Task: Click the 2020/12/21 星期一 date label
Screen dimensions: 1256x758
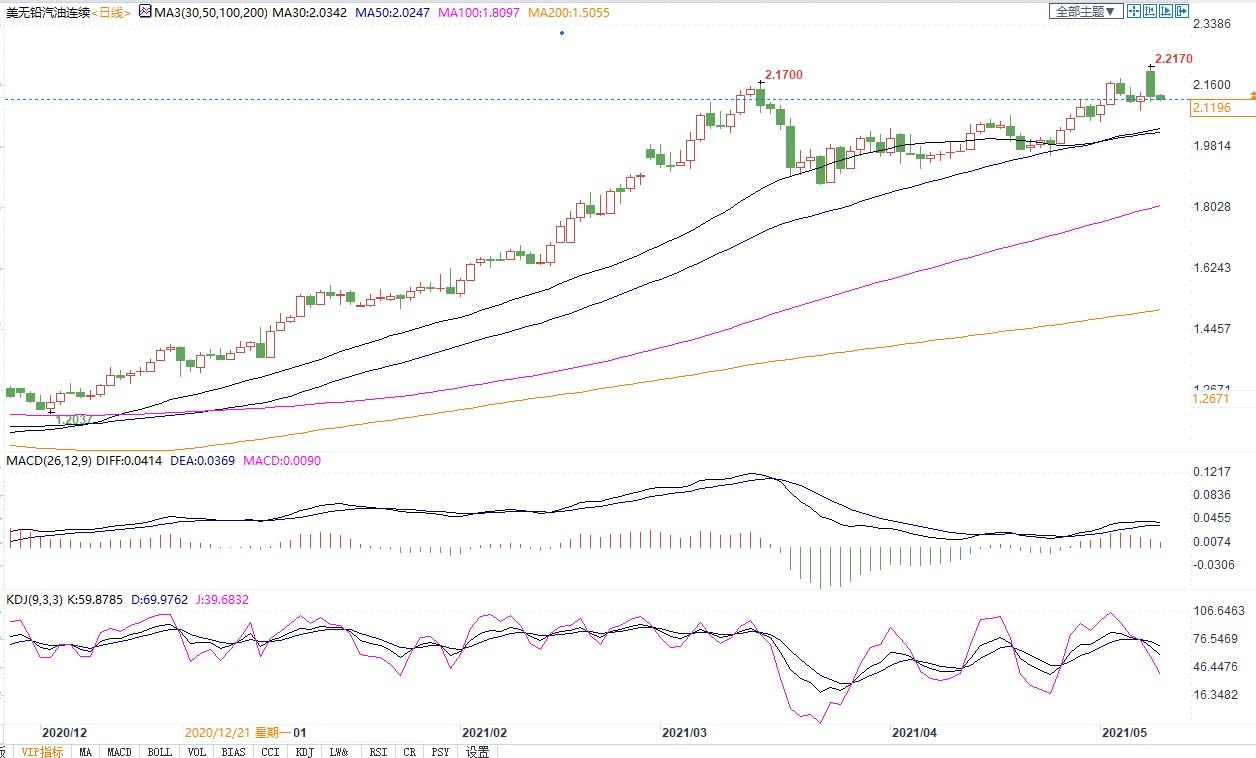Action: click(x=238, y=732)
